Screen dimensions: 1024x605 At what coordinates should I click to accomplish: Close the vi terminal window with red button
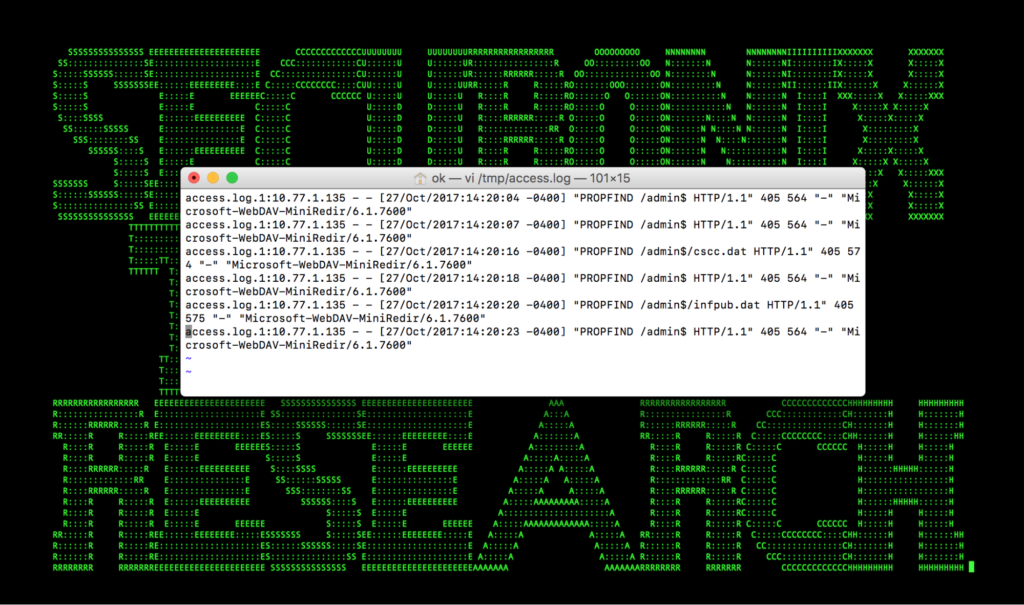pyautogui.click(x=194, y=178)
